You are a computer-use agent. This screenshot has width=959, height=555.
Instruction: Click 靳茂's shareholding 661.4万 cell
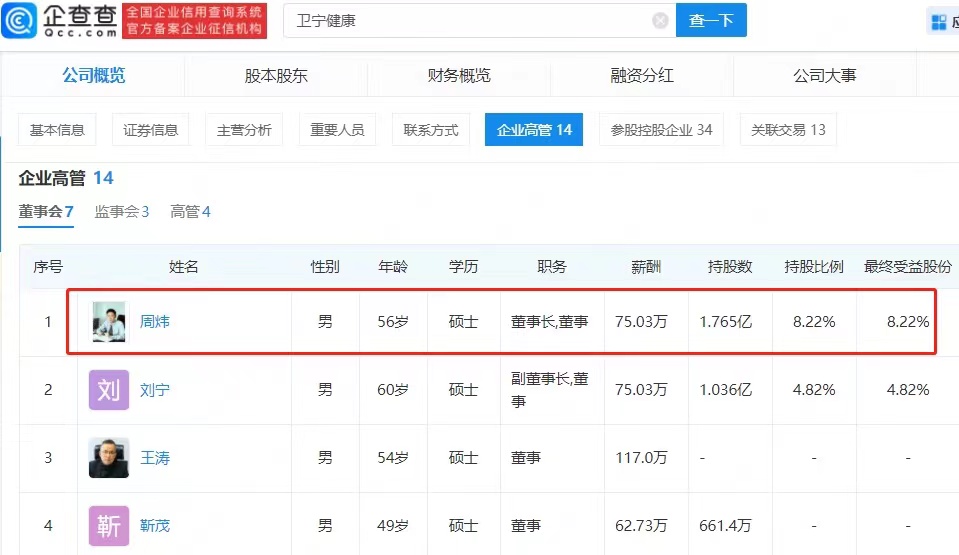pos(725,526)
